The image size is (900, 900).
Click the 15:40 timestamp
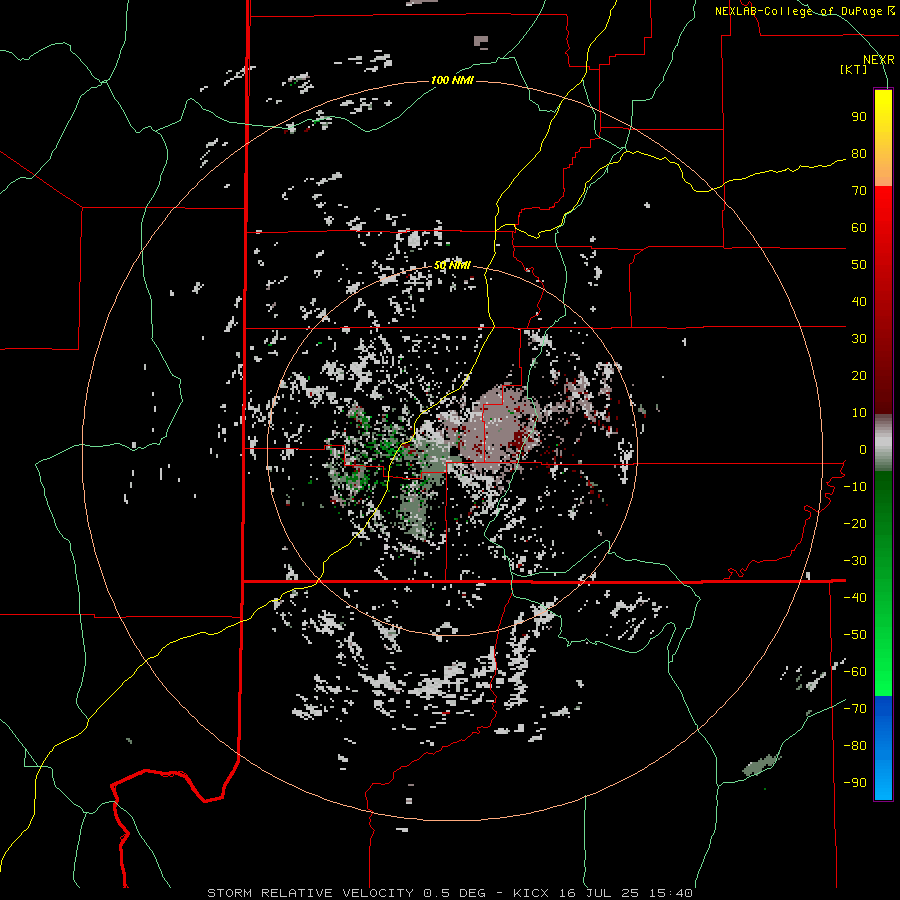pos(670,893)
